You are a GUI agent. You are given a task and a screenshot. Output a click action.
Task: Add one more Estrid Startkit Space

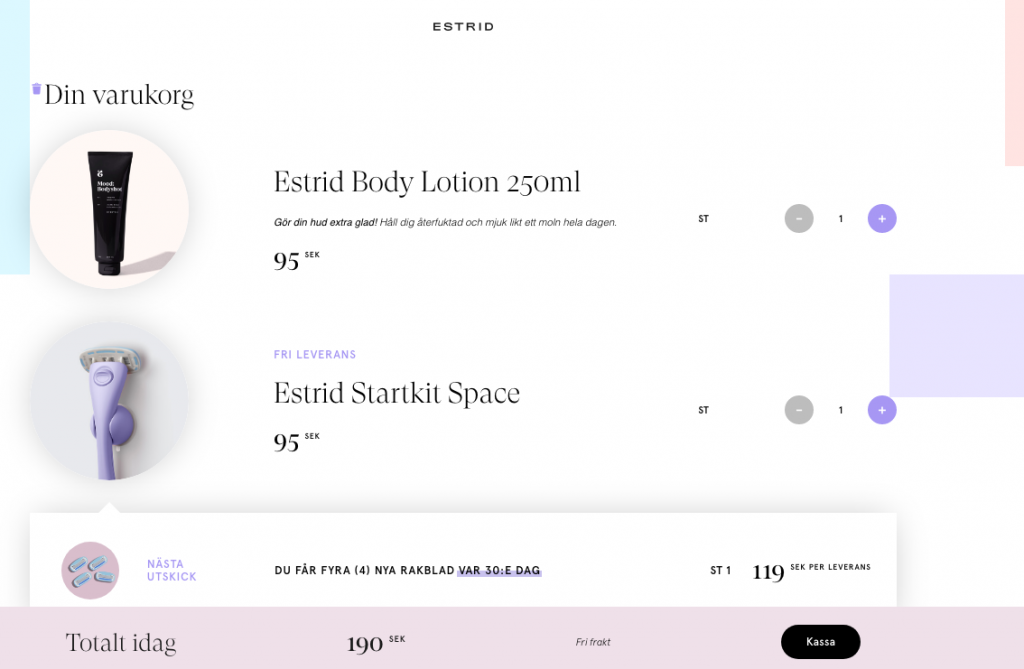point(882,410)
